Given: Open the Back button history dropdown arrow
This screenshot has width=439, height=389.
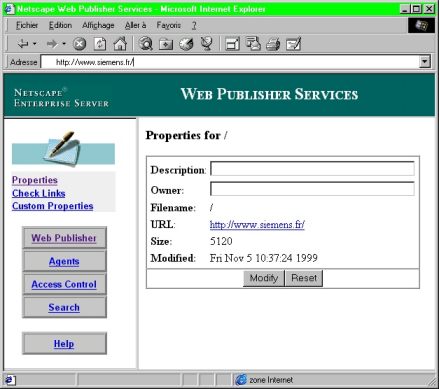Looking at the screenshot, I should coord(34,44).
